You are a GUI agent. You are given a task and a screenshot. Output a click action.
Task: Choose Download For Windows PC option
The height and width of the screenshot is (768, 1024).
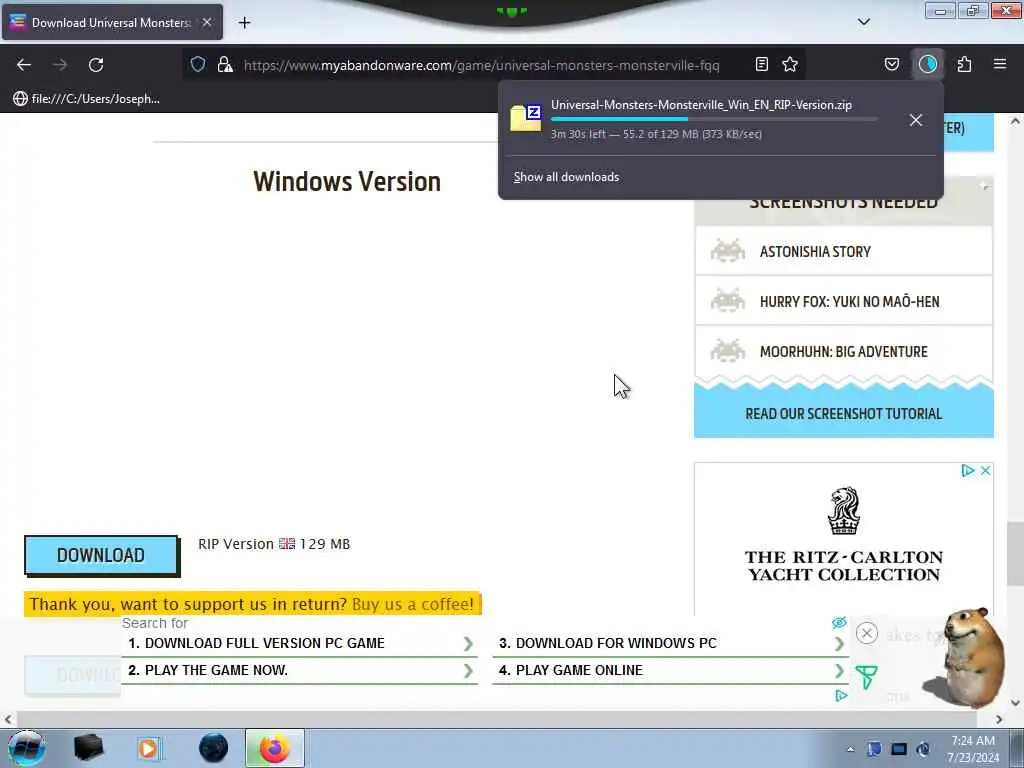pos(670,643)
